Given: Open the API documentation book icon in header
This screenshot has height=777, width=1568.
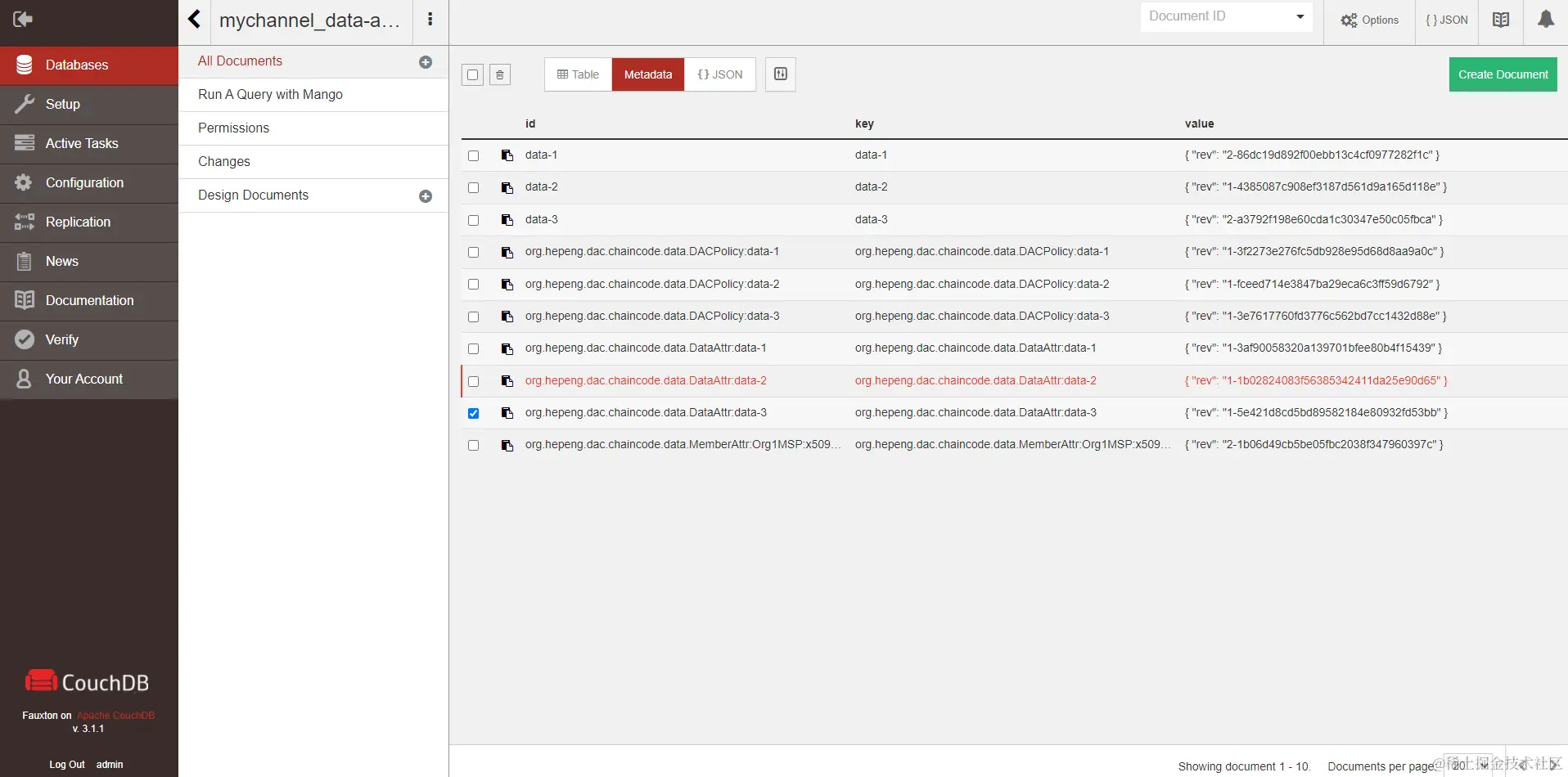Looking at the screenshot, I should coord(1501,20).
